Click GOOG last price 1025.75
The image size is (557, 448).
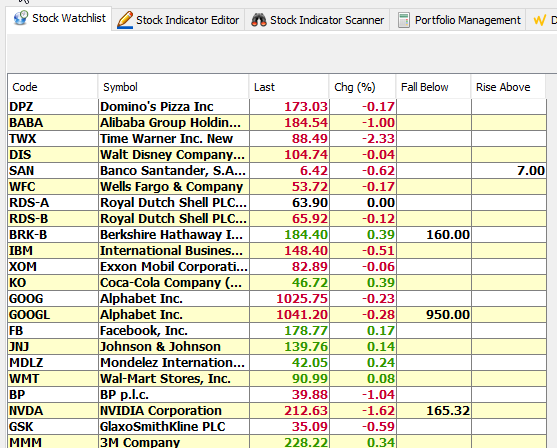pos(290,298)
